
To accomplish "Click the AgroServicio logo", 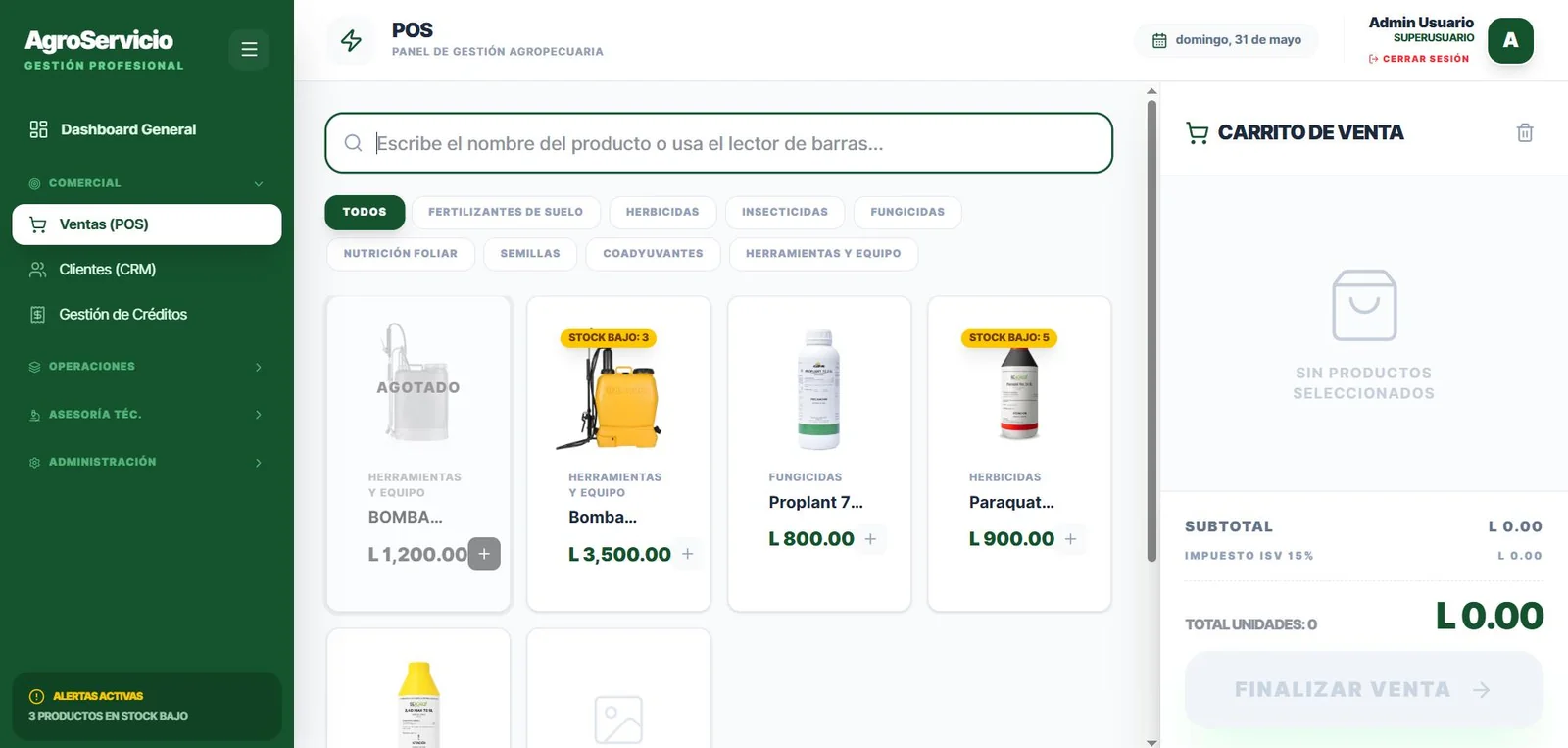I will 99,40.
